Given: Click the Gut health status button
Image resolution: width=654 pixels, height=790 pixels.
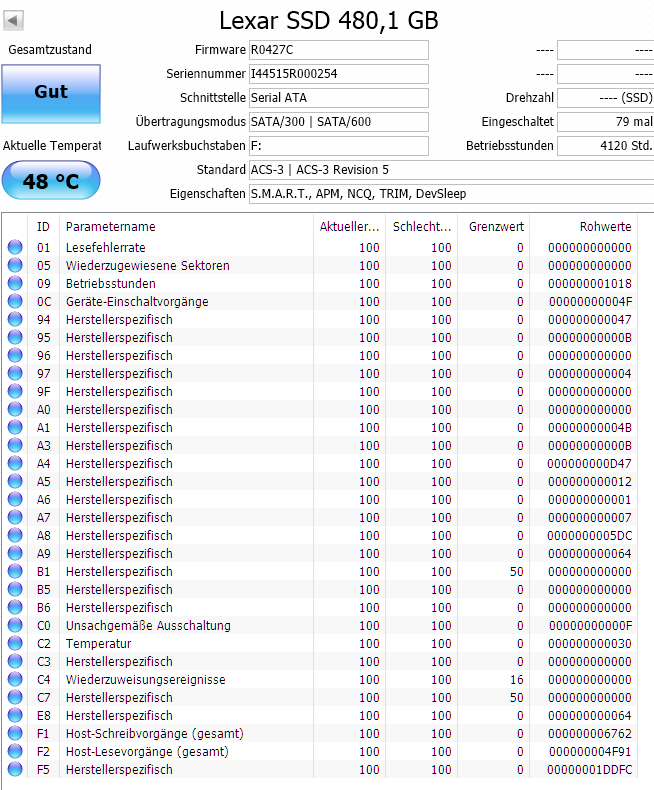Looking at the screenshot, I should click(x=51, y=94).
